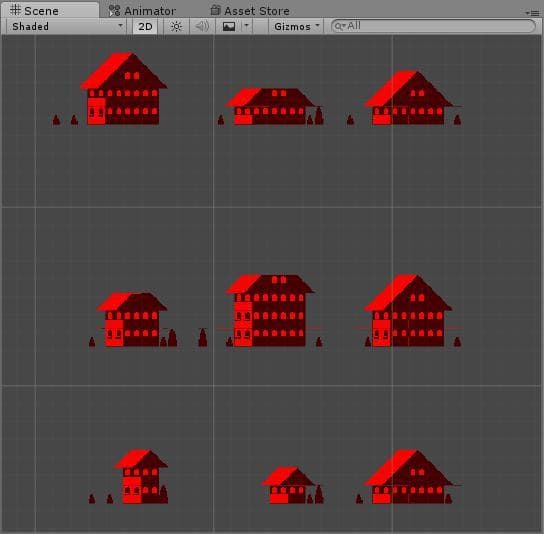Open the Shaded draw mode dropdown
This screenshot has height=534, width=544.
66,26
